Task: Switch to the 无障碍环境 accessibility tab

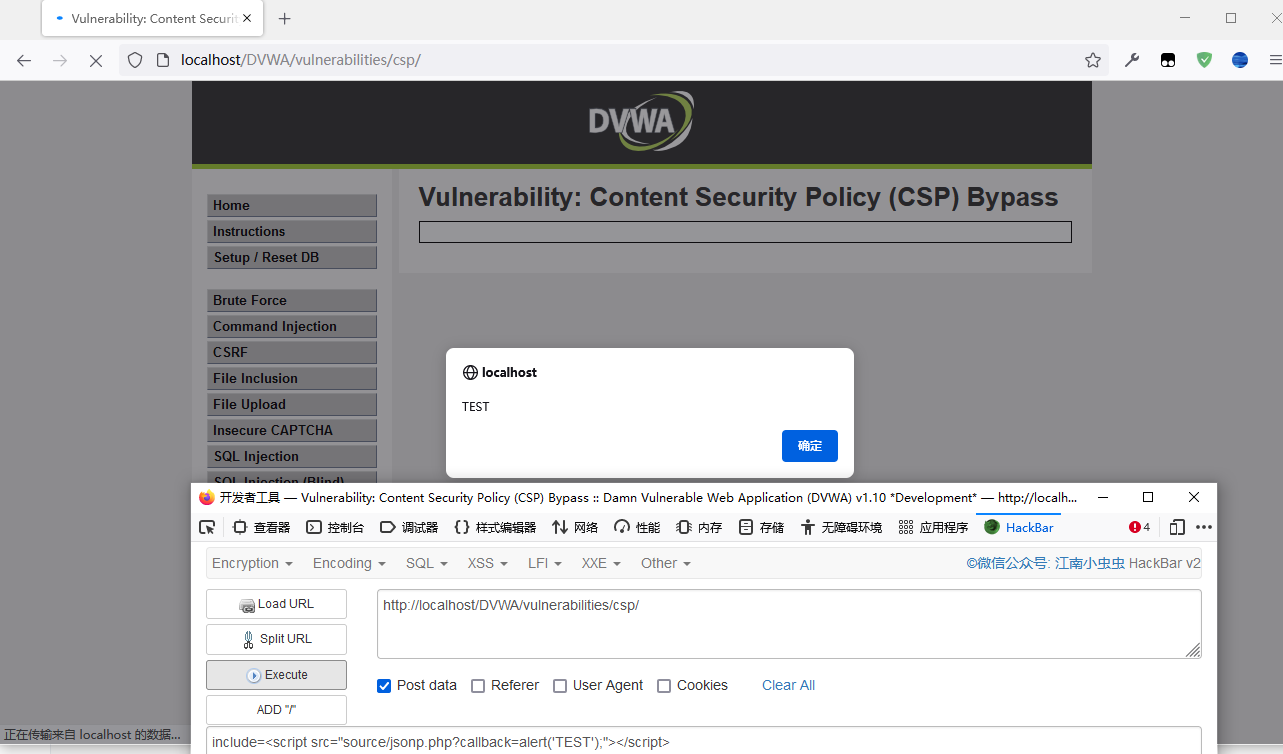Action: (x=841, y=527)
